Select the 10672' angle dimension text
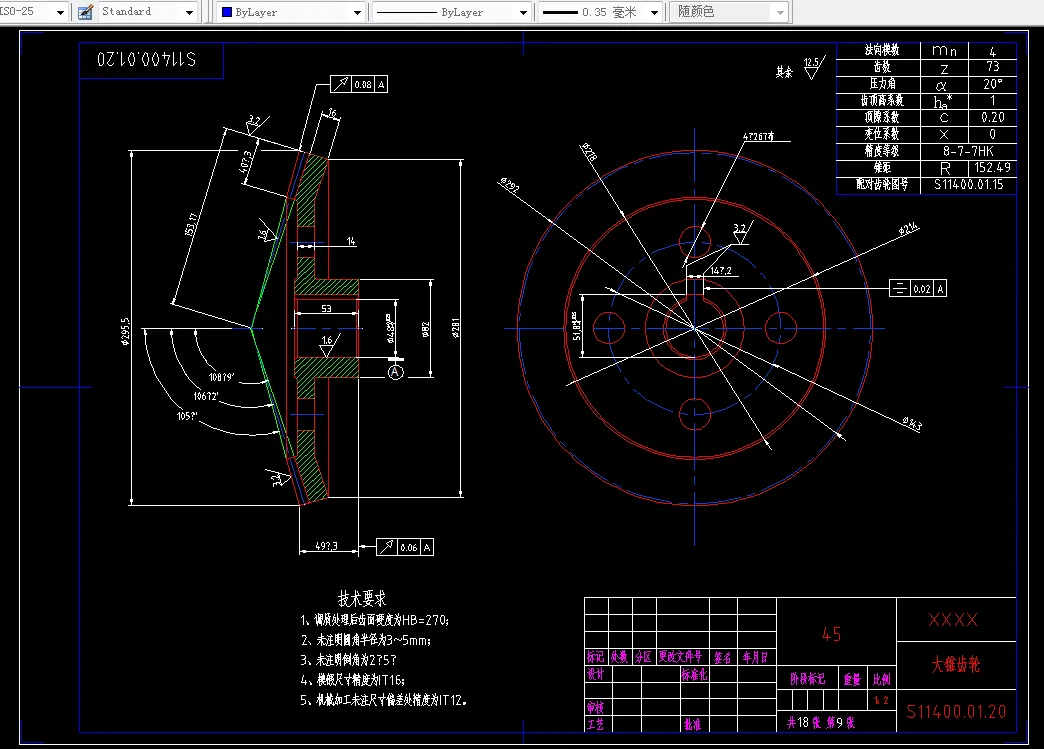 206,396
